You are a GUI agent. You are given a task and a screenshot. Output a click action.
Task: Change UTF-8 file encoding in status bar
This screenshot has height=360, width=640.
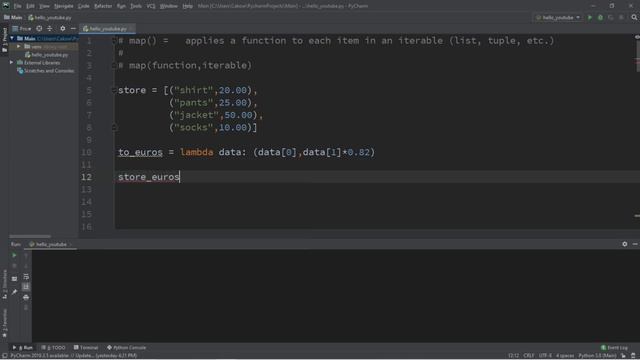(x=545, y=356)
